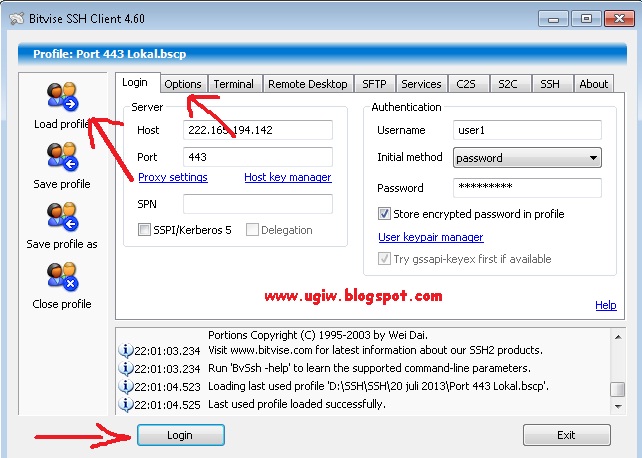
Task: Open the Services tab
Action: click(x=421, y=84)
